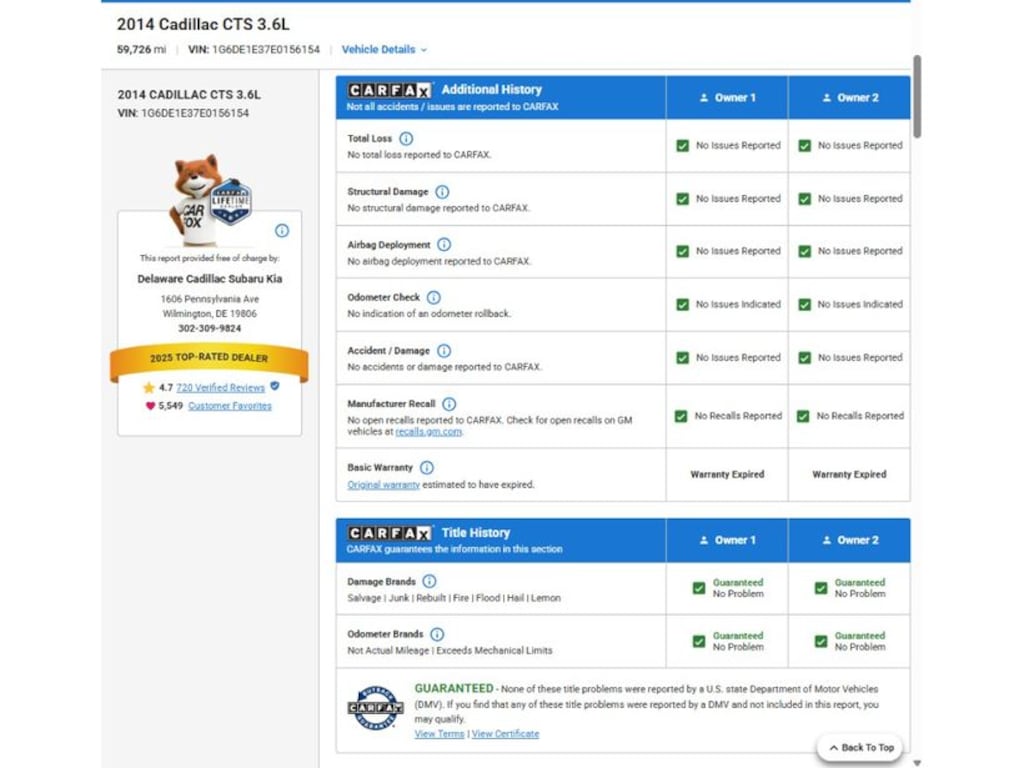Click dealer card info icon

point(282,231)
